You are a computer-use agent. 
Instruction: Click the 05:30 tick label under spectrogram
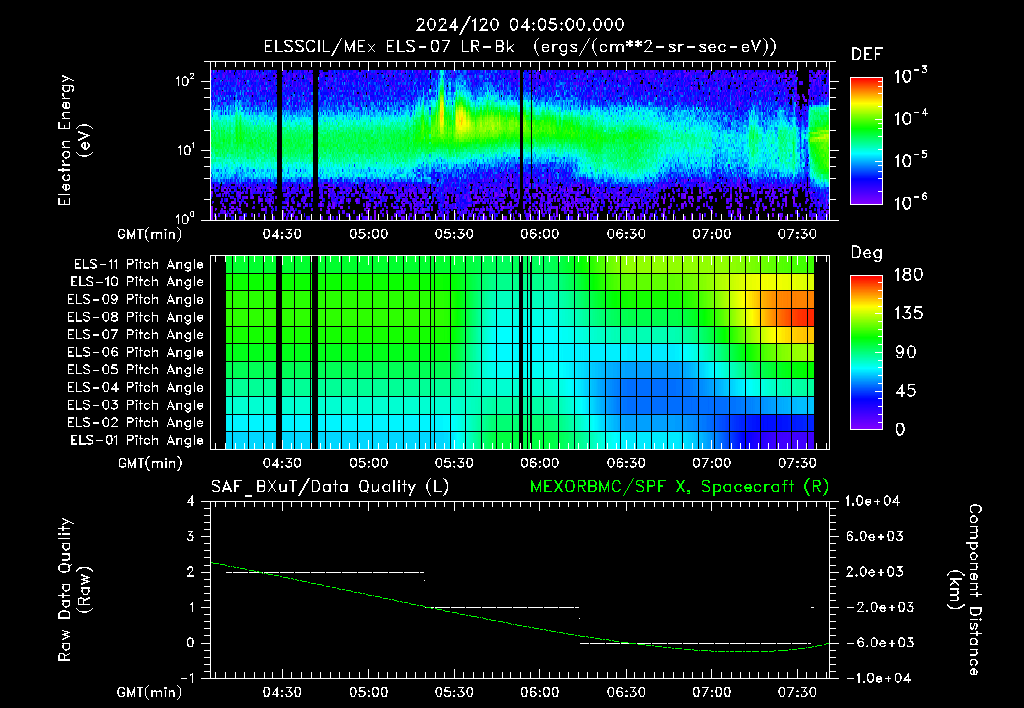click(454, 234)
